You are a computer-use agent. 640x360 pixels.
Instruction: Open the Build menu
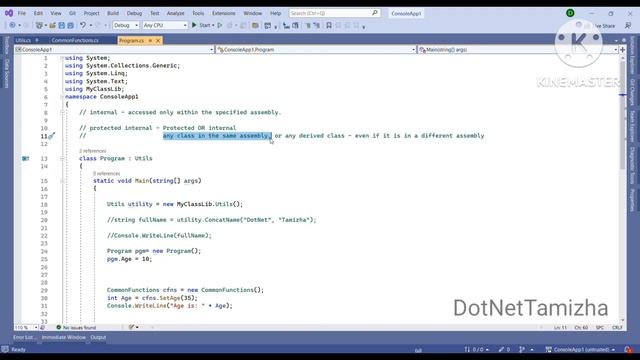coord(113,13)
